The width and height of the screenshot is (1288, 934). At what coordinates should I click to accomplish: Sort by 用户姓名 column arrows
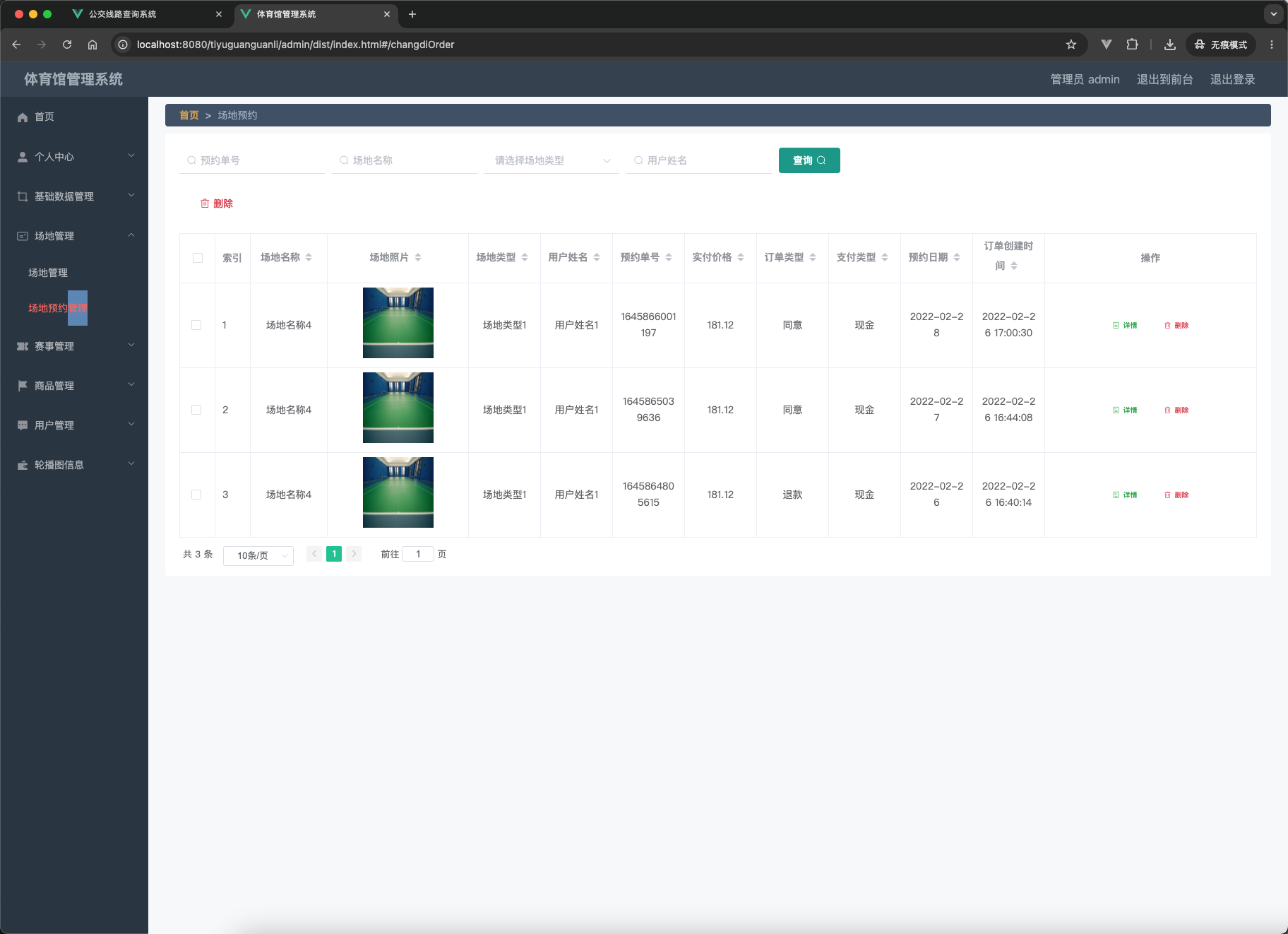click(597, 257)
